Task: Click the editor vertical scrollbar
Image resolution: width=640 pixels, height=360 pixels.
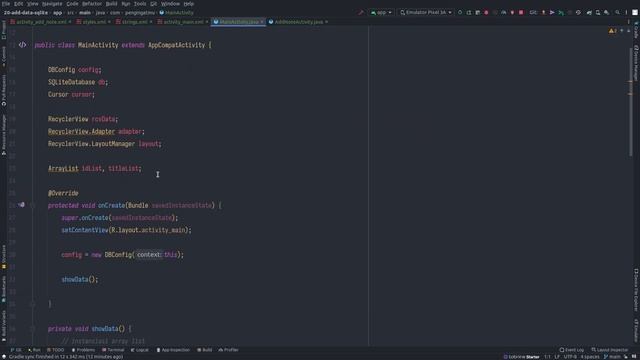Action: (631, 102)
